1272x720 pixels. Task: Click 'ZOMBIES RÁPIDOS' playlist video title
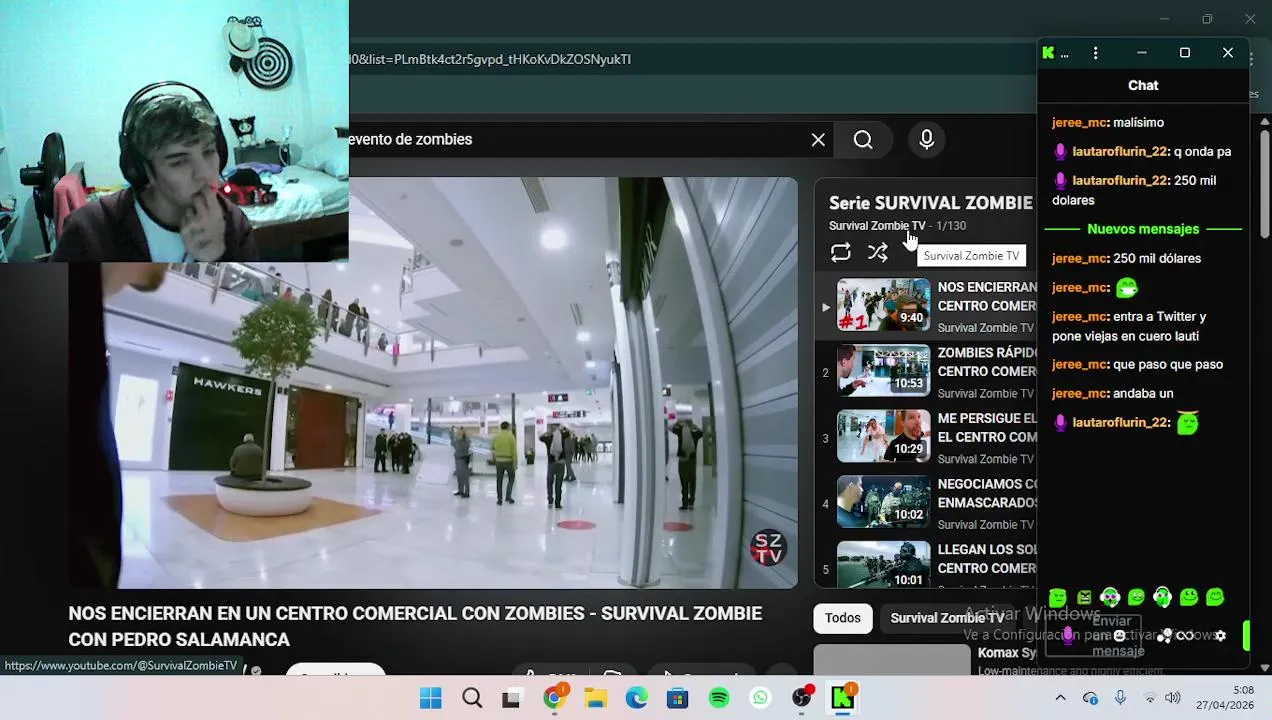986,362
